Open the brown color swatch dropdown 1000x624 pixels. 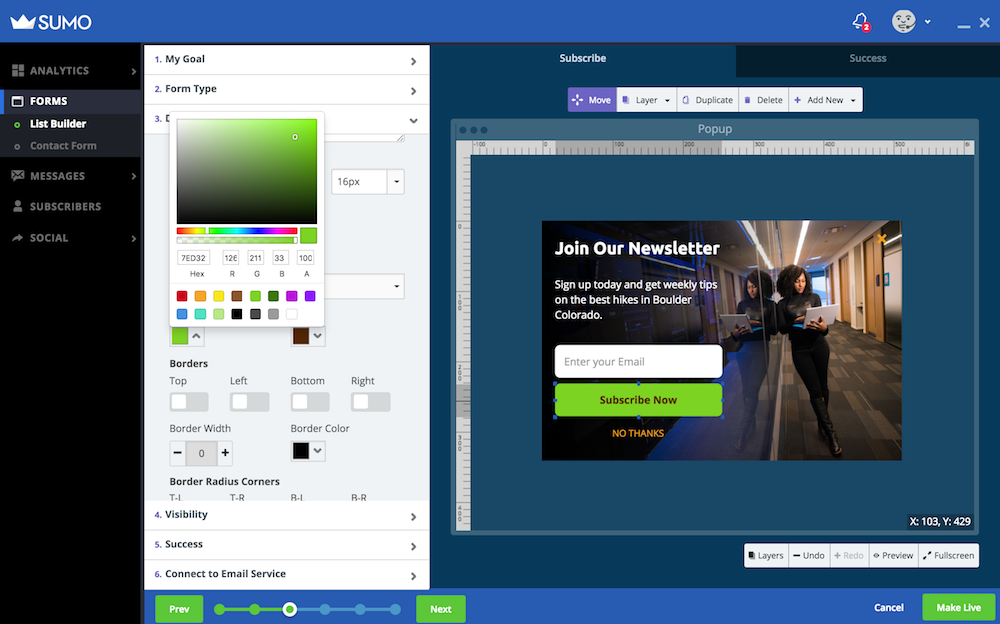(x=308, y=336)
